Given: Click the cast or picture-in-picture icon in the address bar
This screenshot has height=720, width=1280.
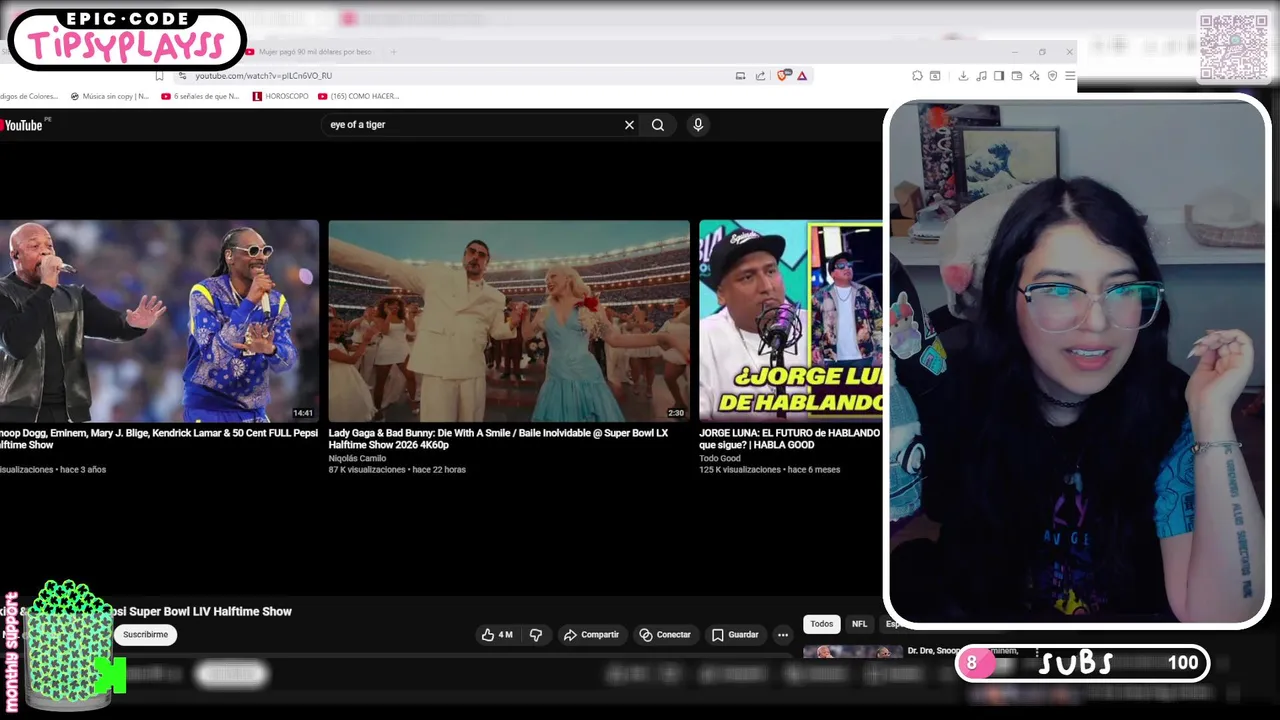Looking at the screenshot, I should pyautogui.click(x=740, y=76).
